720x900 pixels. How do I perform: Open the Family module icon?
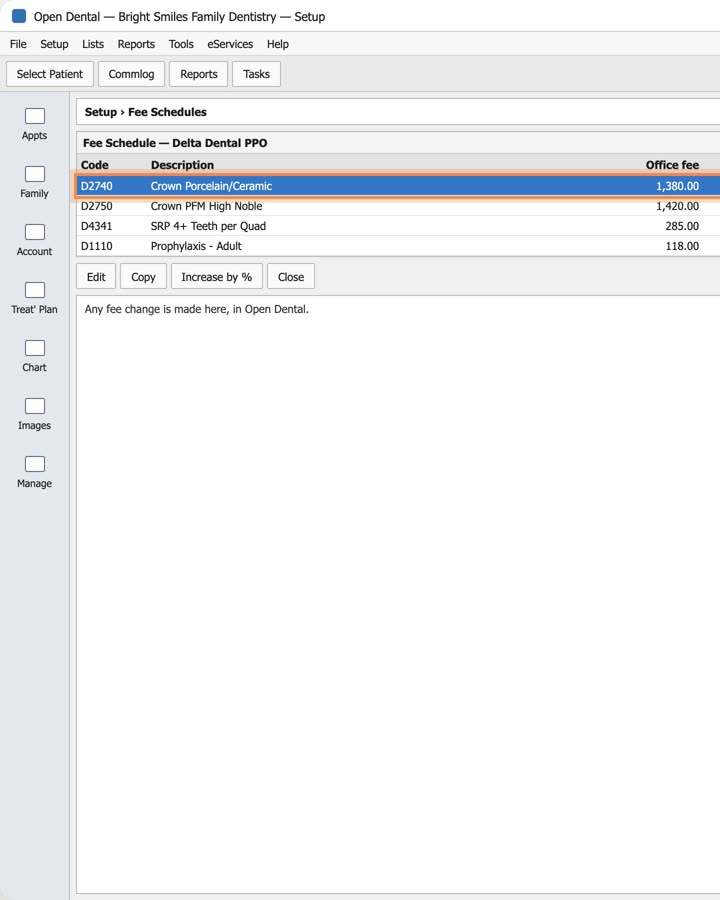click(x=34, y=174)
